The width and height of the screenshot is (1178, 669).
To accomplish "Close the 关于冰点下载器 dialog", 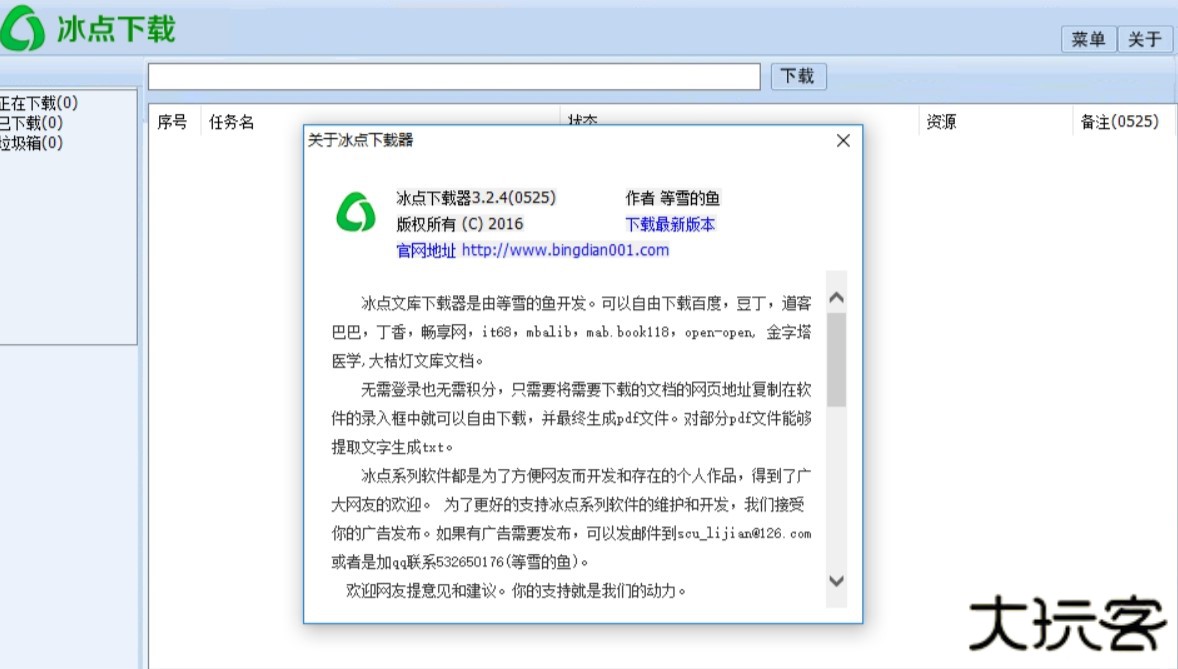I will tap(842, 141).
